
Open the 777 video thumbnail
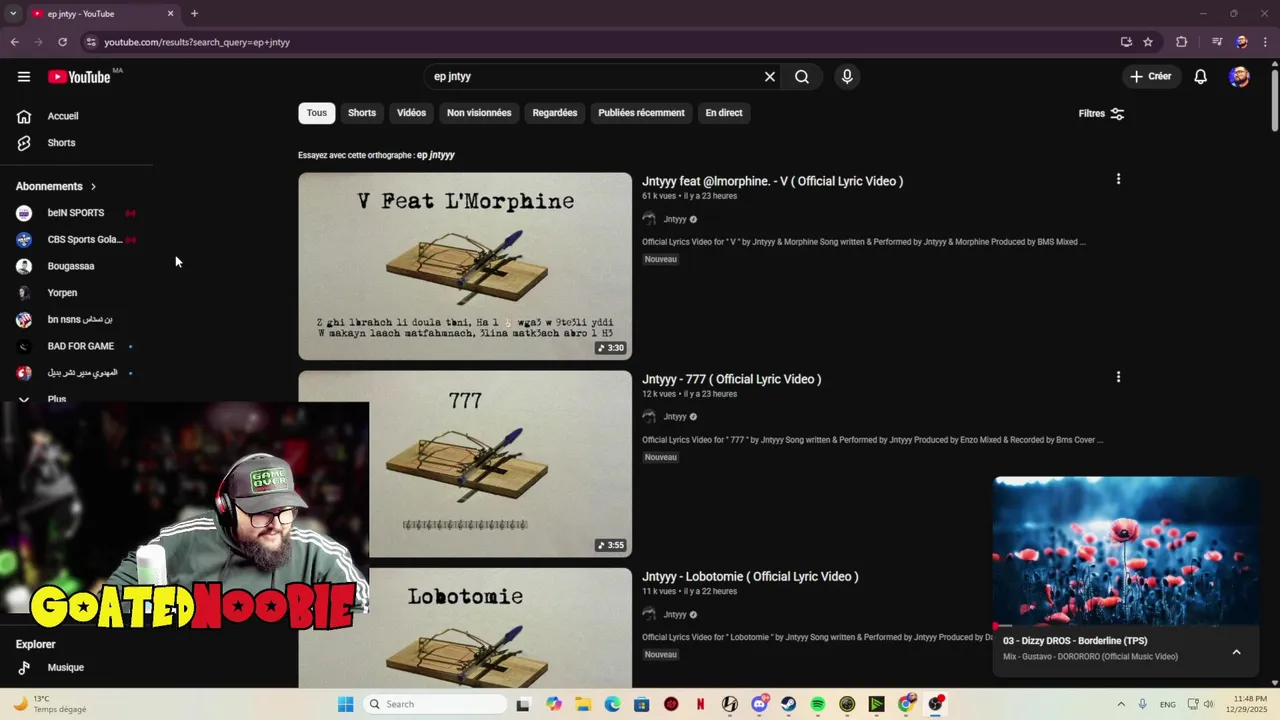(465, 464)
